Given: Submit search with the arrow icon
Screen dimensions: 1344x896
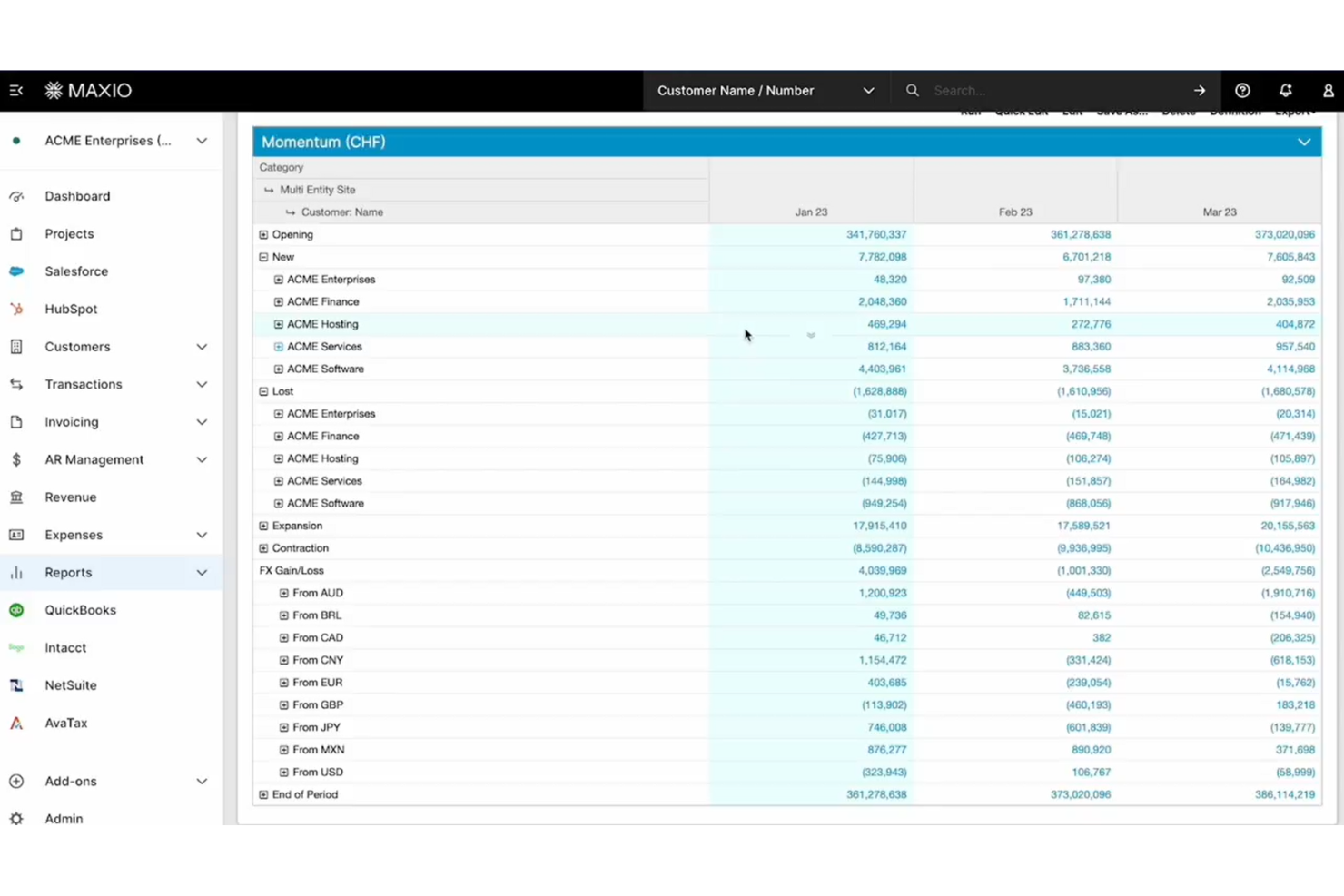Looking at the screenshot, I should pos(1200,91).
